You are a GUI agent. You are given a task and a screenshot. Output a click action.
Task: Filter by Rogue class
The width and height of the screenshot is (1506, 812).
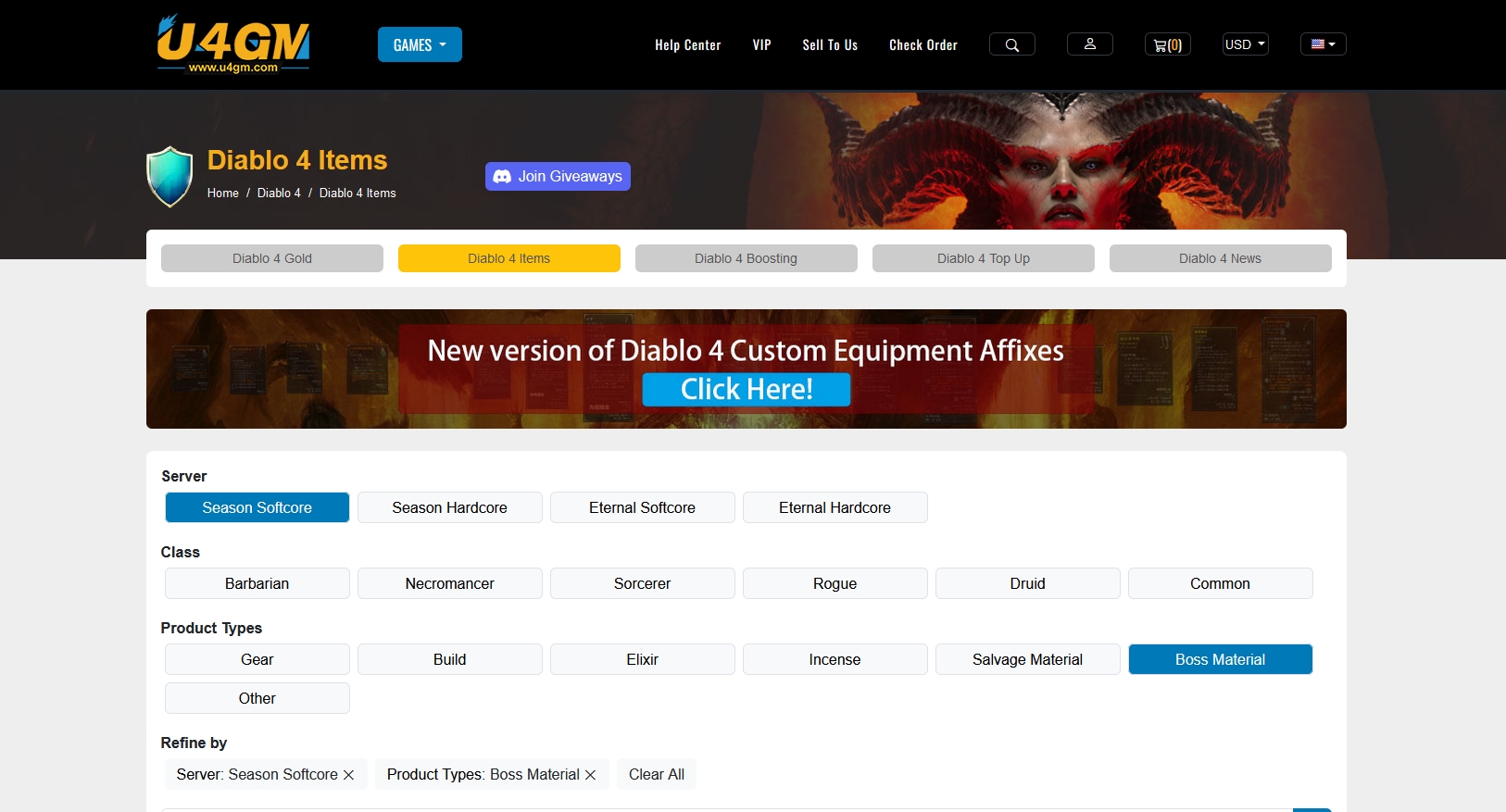(x=835, y=583)
